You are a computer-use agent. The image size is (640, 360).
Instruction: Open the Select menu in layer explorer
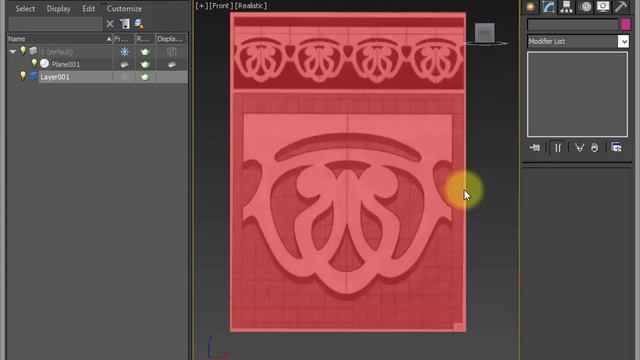click(25, 9)
